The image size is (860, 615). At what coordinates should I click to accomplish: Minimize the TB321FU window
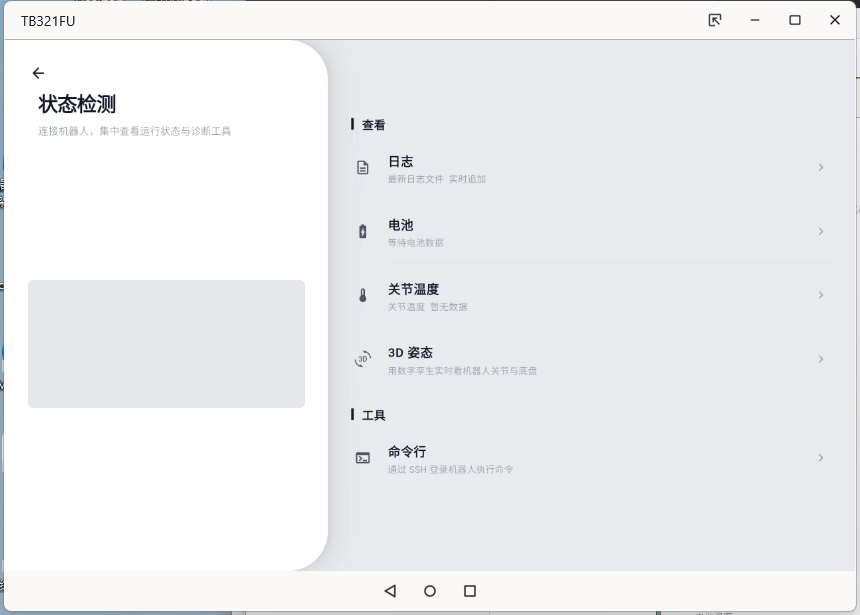click(755, 20)
